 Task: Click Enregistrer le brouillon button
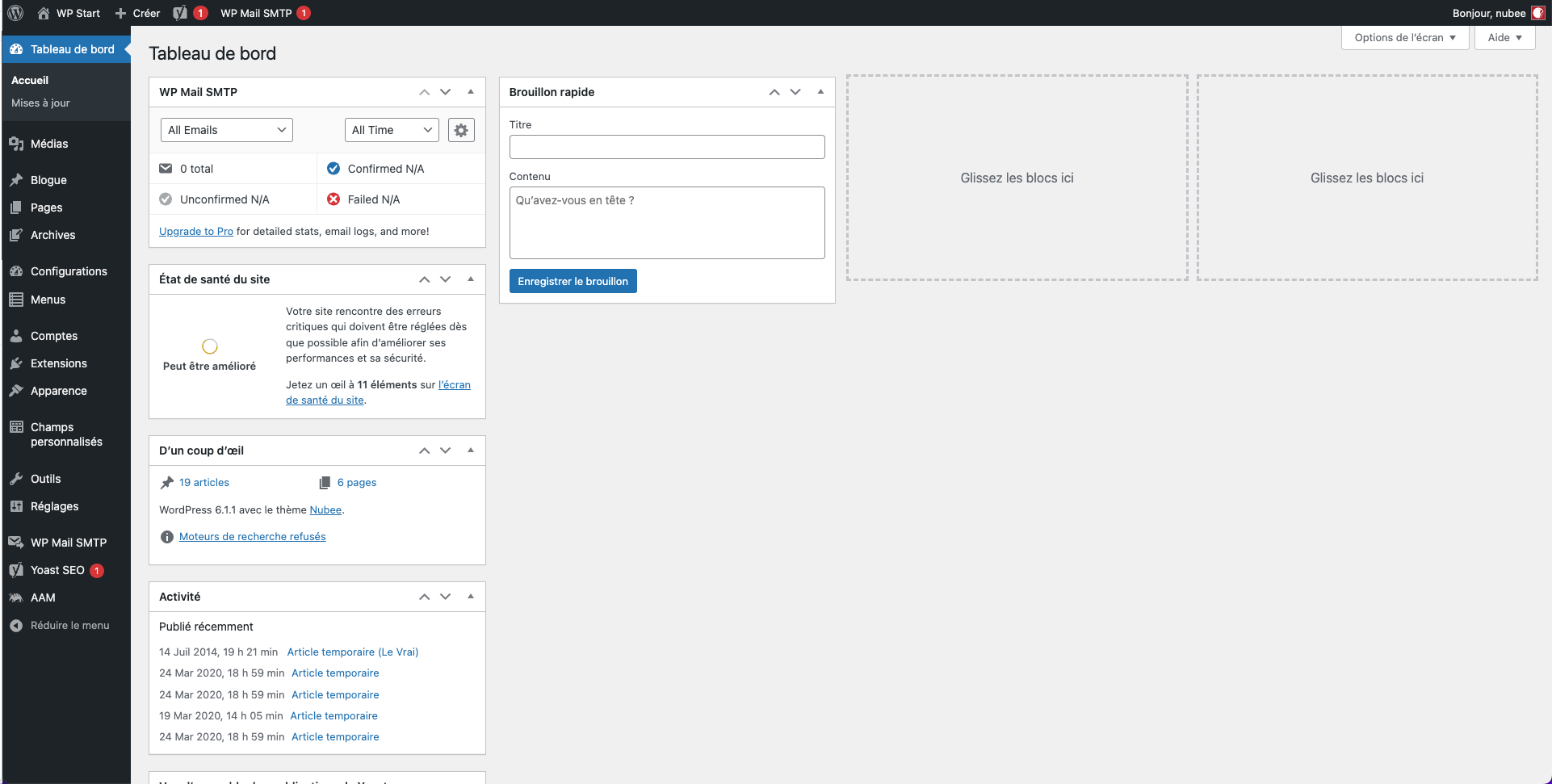(x=573, y=281)
